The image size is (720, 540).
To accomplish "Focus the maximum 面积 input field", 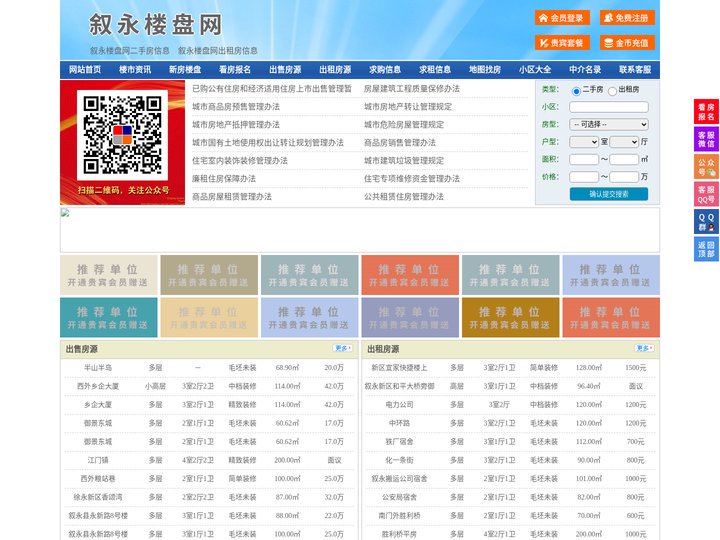I will pyautogui.click(x=624, y=159).
